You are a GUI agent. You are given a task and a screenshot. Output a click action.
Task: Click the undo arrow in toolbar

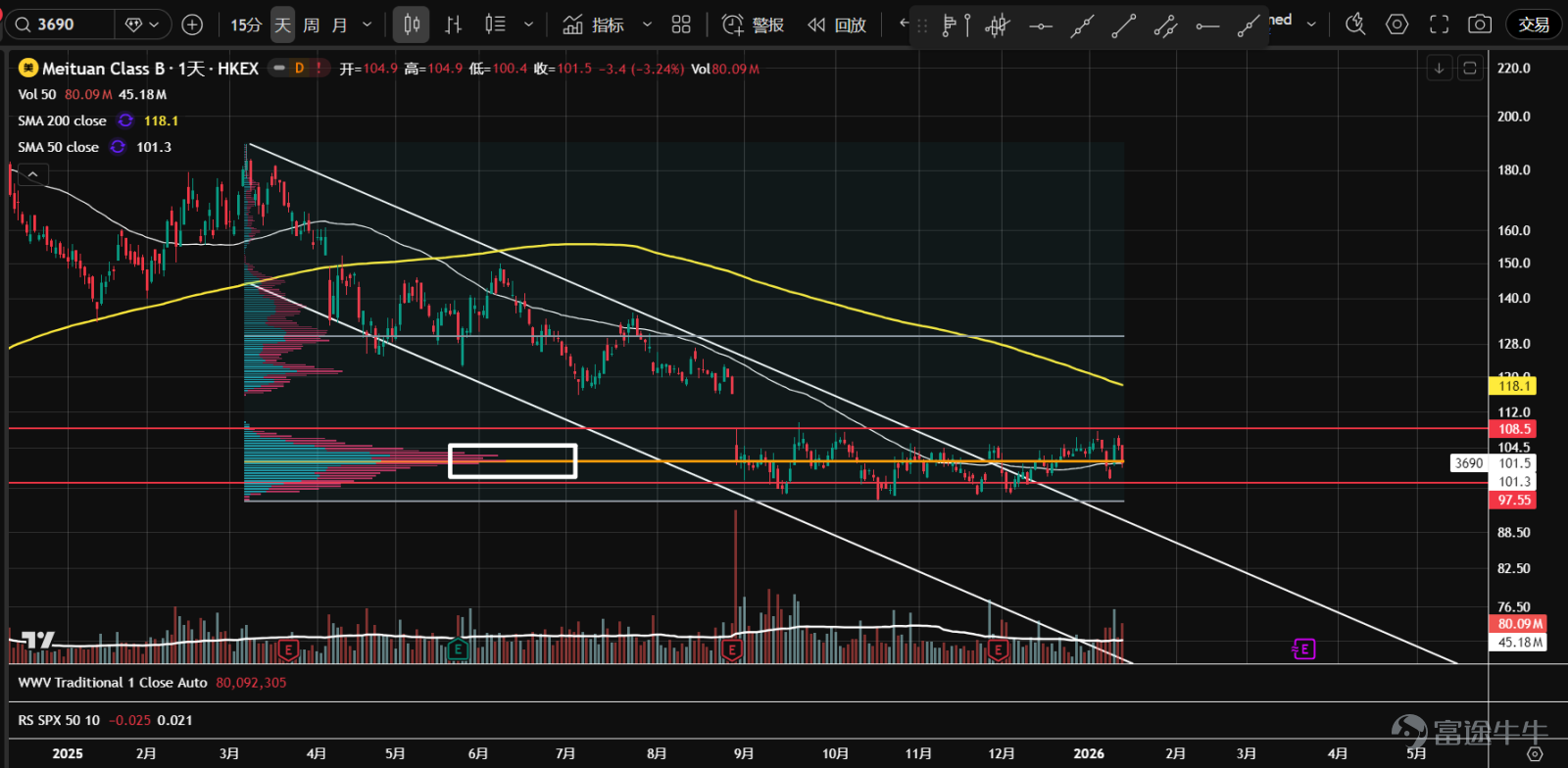[x=903, y=24]
